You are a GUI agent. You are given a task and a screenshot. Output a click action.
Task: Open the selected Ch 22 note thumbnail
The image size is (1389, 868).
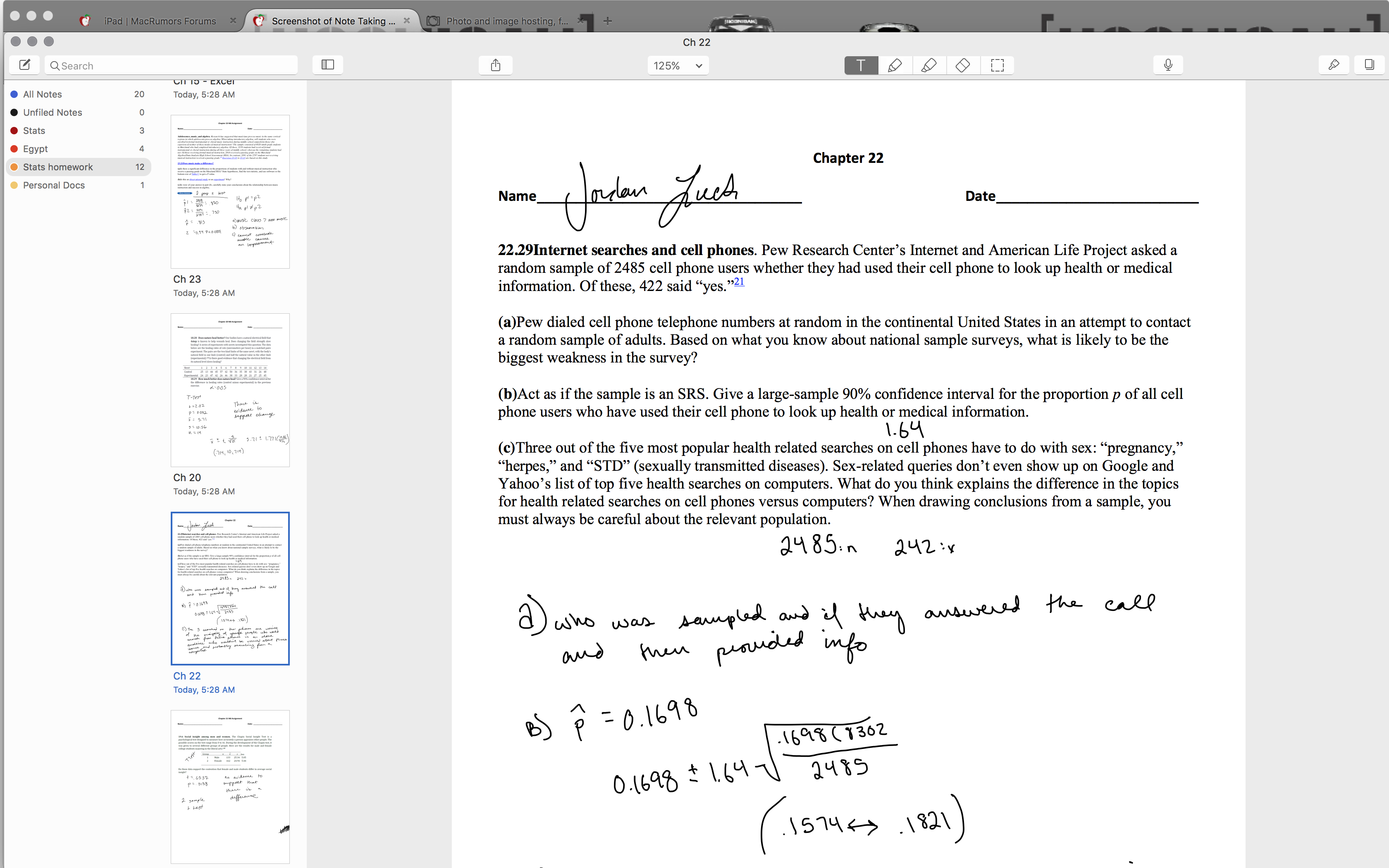click(230, 589)
